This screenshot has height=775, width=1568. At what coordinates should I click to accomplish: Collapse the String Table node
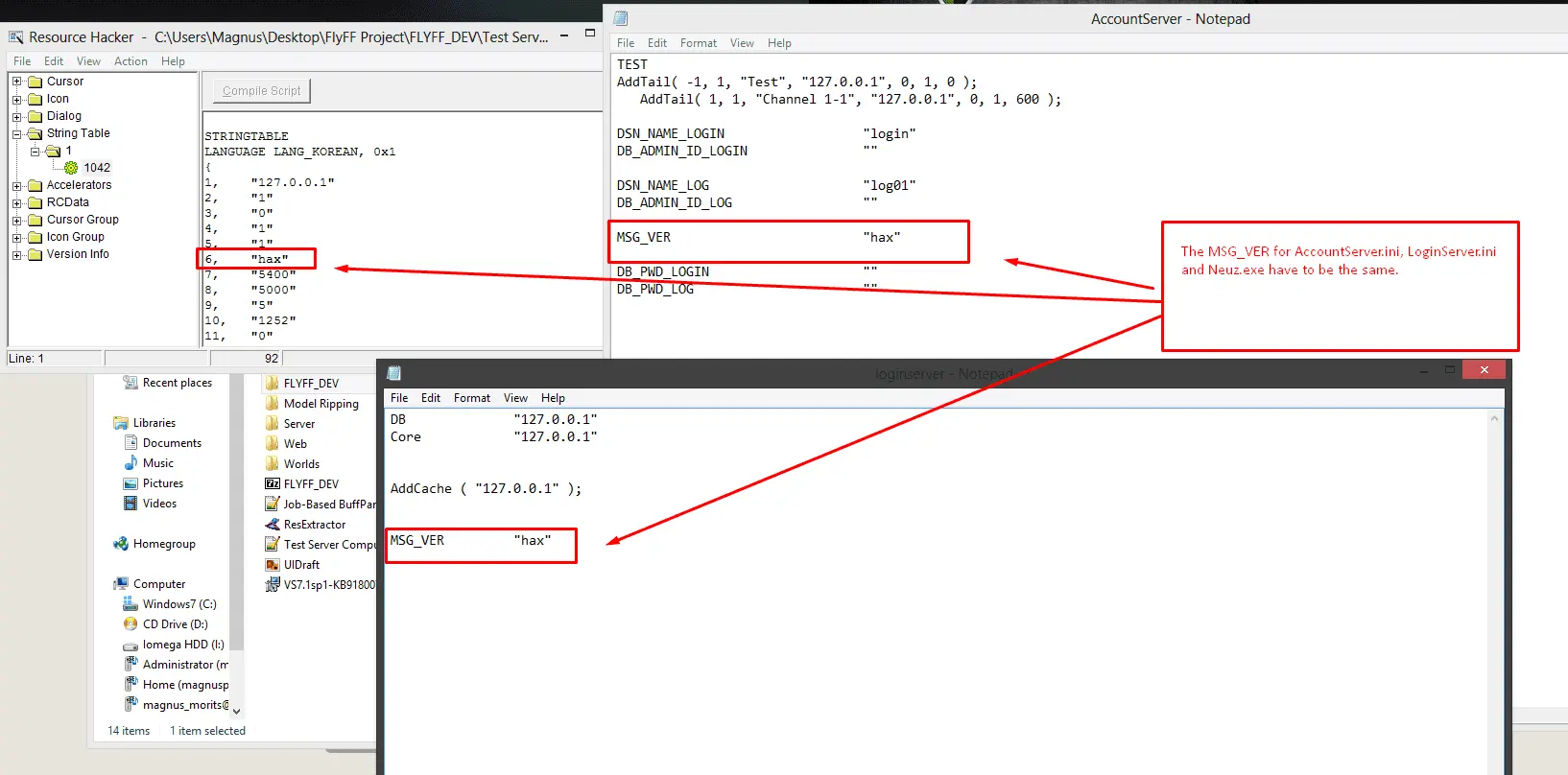[x=16, y=134]
